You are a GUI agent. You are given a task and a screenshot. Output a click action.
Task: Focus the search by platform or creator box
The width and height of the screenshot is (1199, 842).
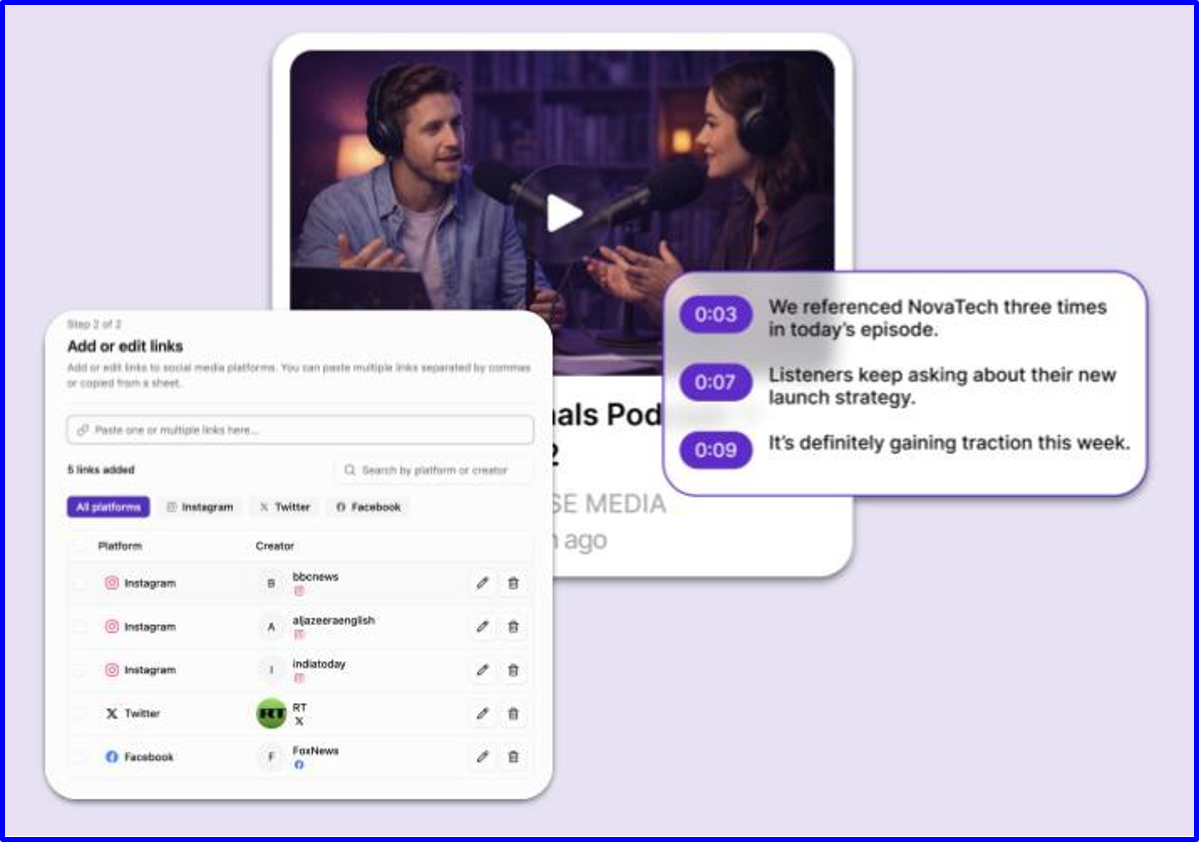pyautogui.click(x=433, y=470)
